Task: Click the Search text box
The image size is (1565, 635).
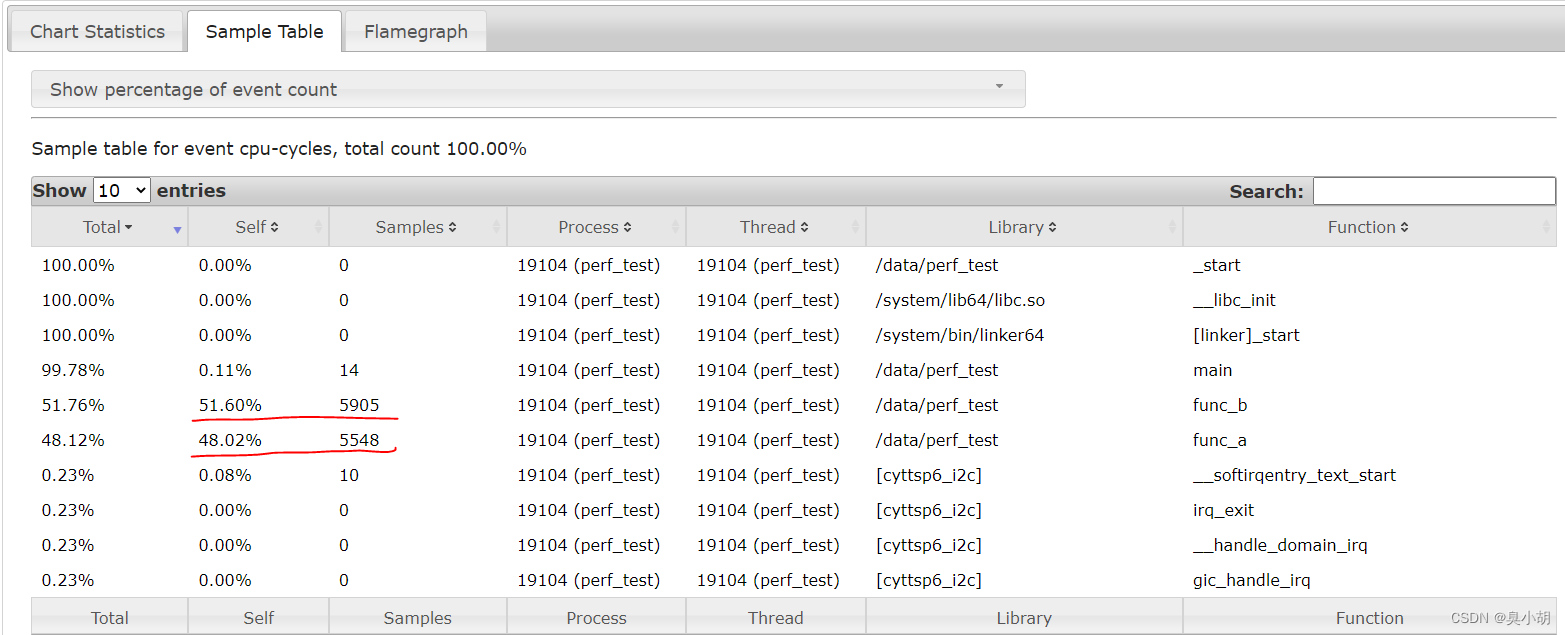Action: click(1434, 190)
